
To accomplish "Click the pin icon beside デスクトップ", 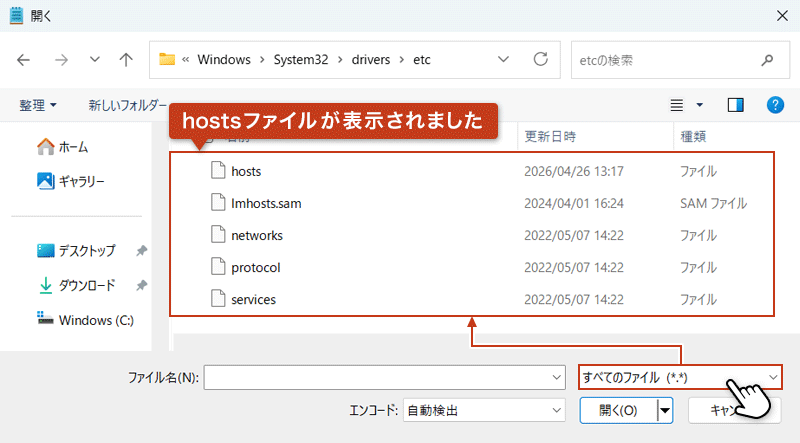I will pos(141,251).
